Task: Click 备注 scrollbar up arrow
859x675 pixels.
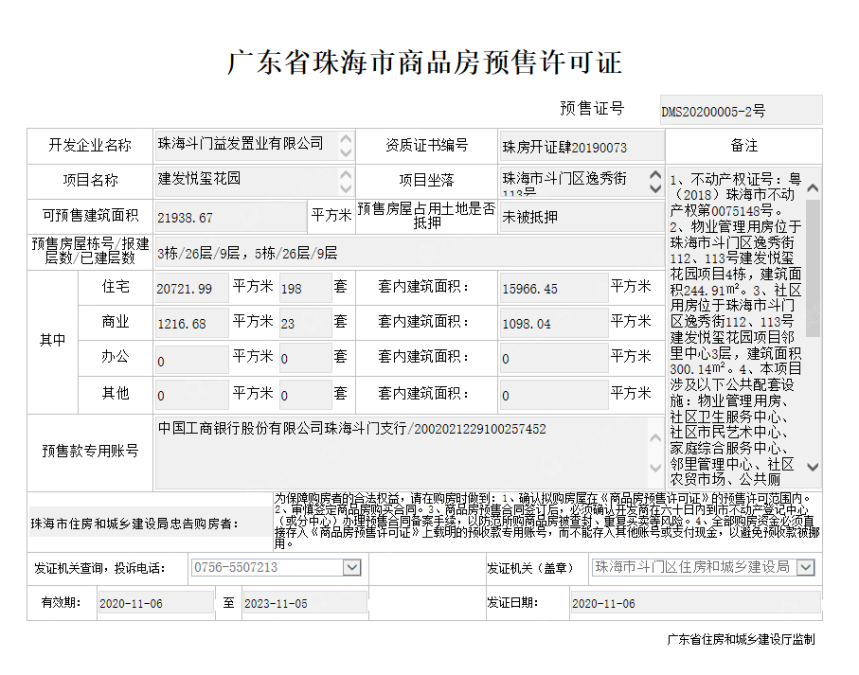Action: click(x=813, y=188)
